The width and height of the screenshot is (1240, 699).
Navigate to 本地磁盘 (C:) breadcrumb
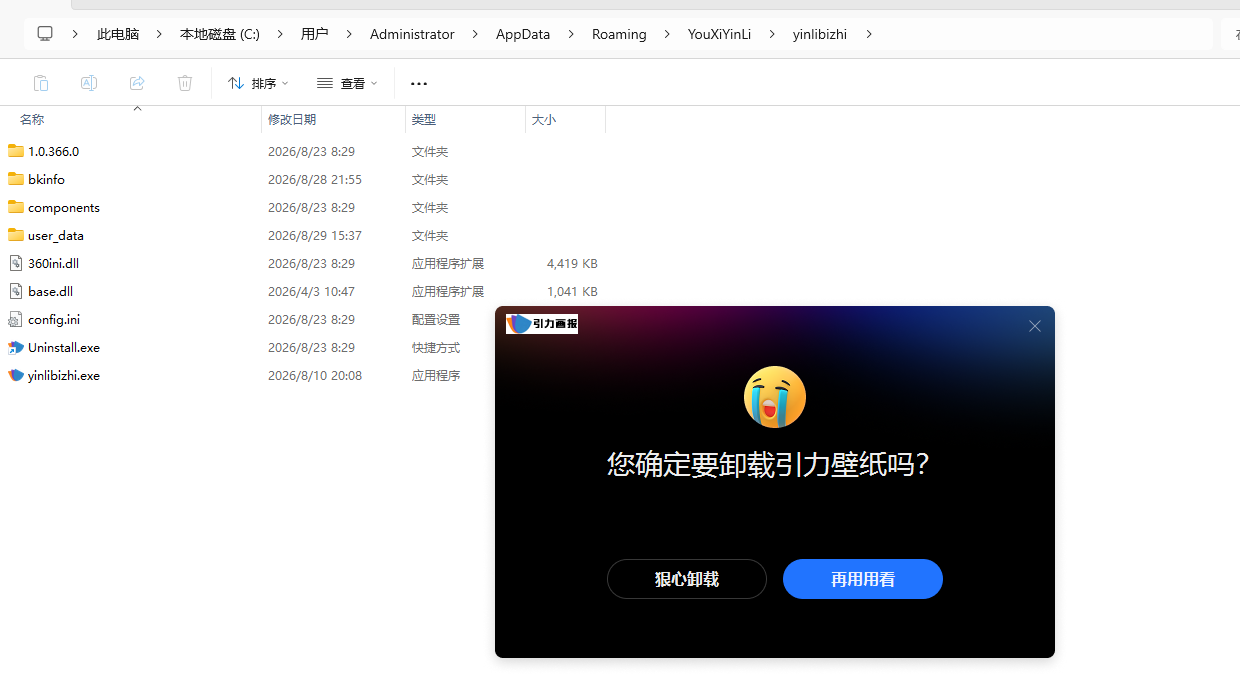pos(220,34)
